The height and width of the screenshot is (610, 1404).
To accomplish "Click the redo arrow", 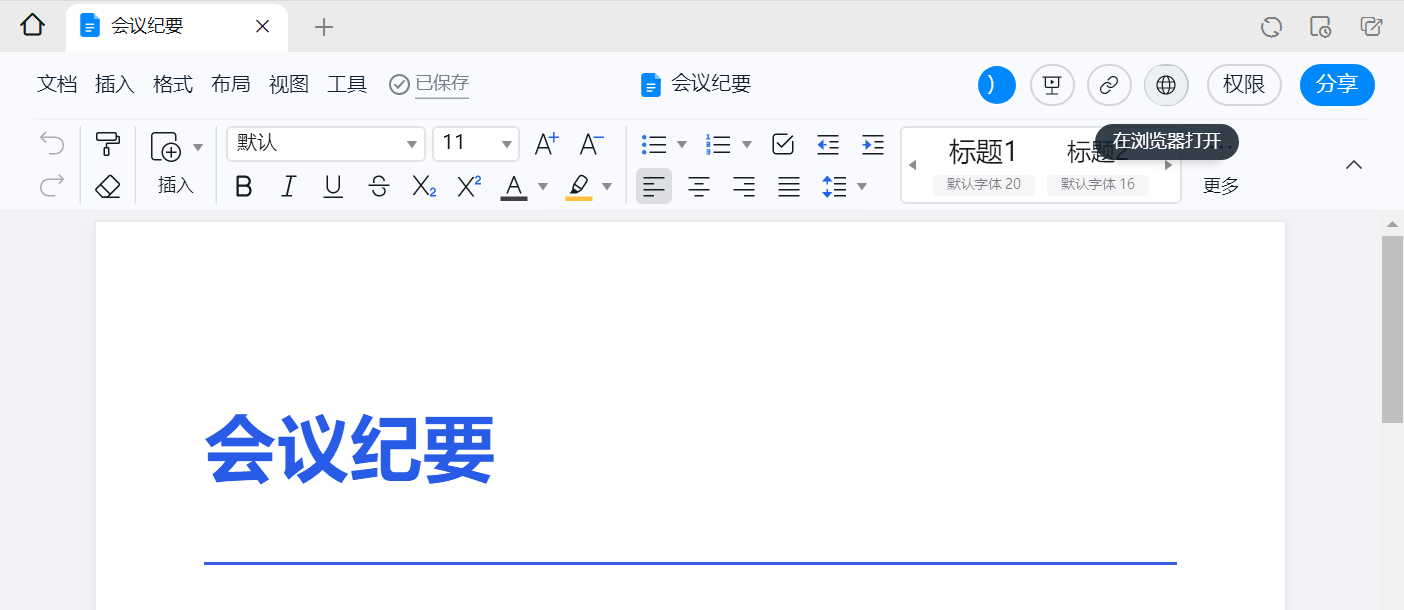I will coord(52,186).
